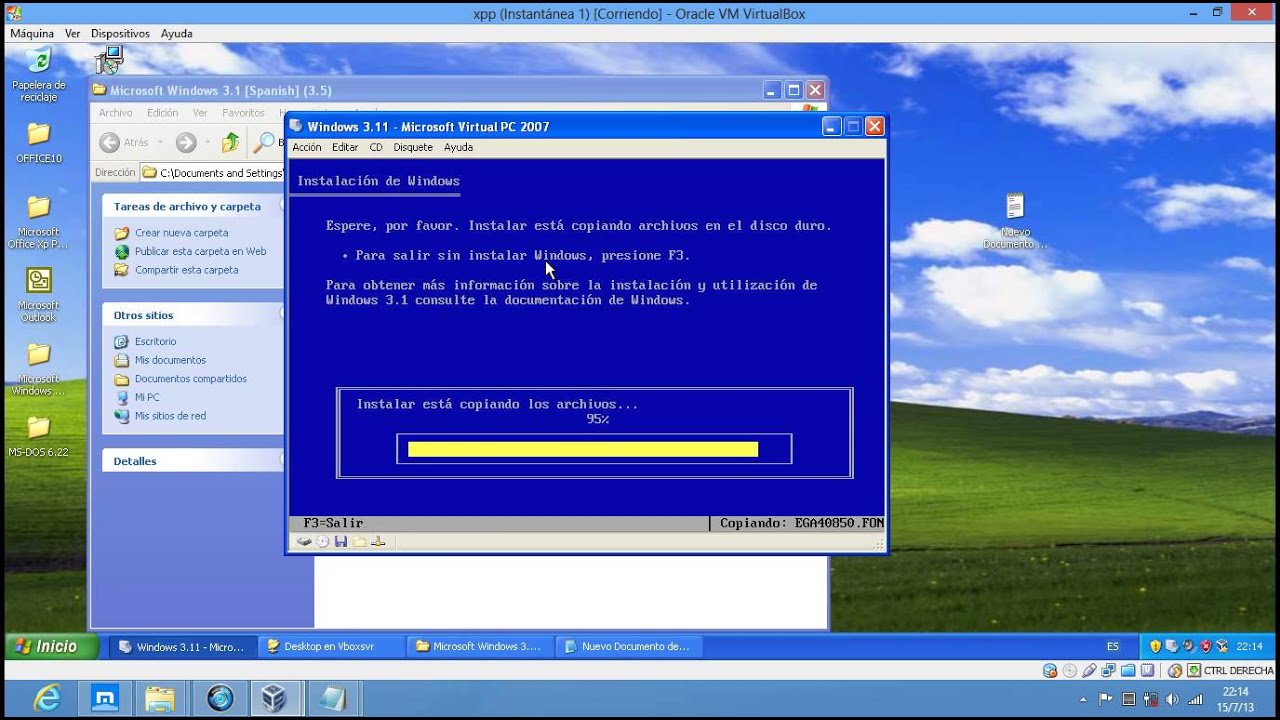
Task: Open Internet Explorer from host taskbar
Action: pos(47,697)
